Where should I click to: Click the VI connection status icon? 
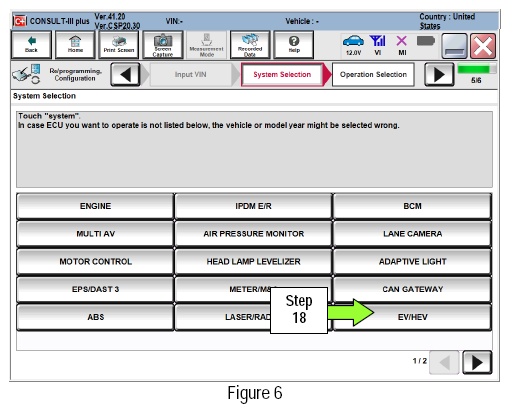378,45
